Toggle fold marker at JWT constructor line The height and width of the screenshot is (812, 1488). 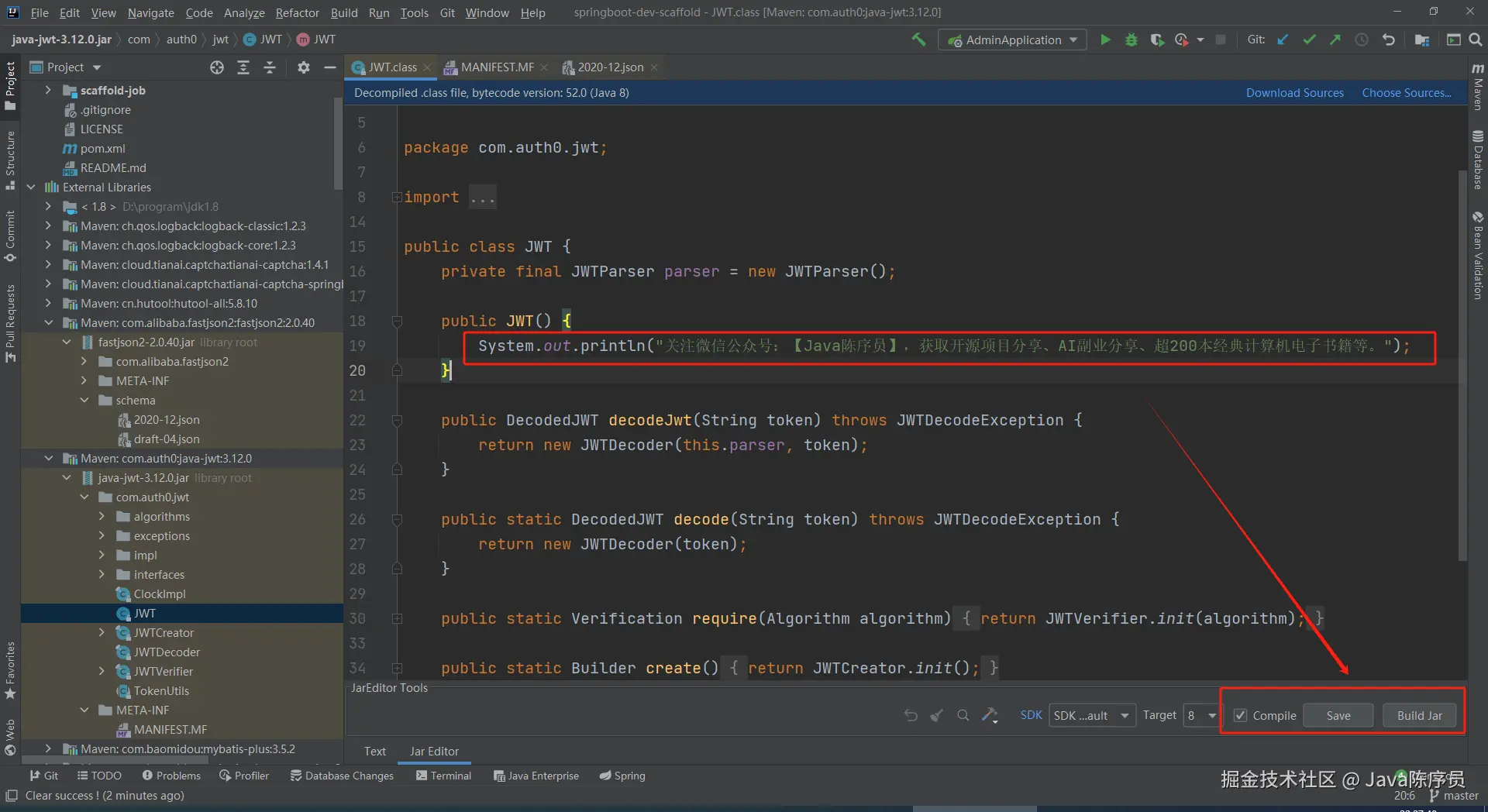[x=397, y=322]
